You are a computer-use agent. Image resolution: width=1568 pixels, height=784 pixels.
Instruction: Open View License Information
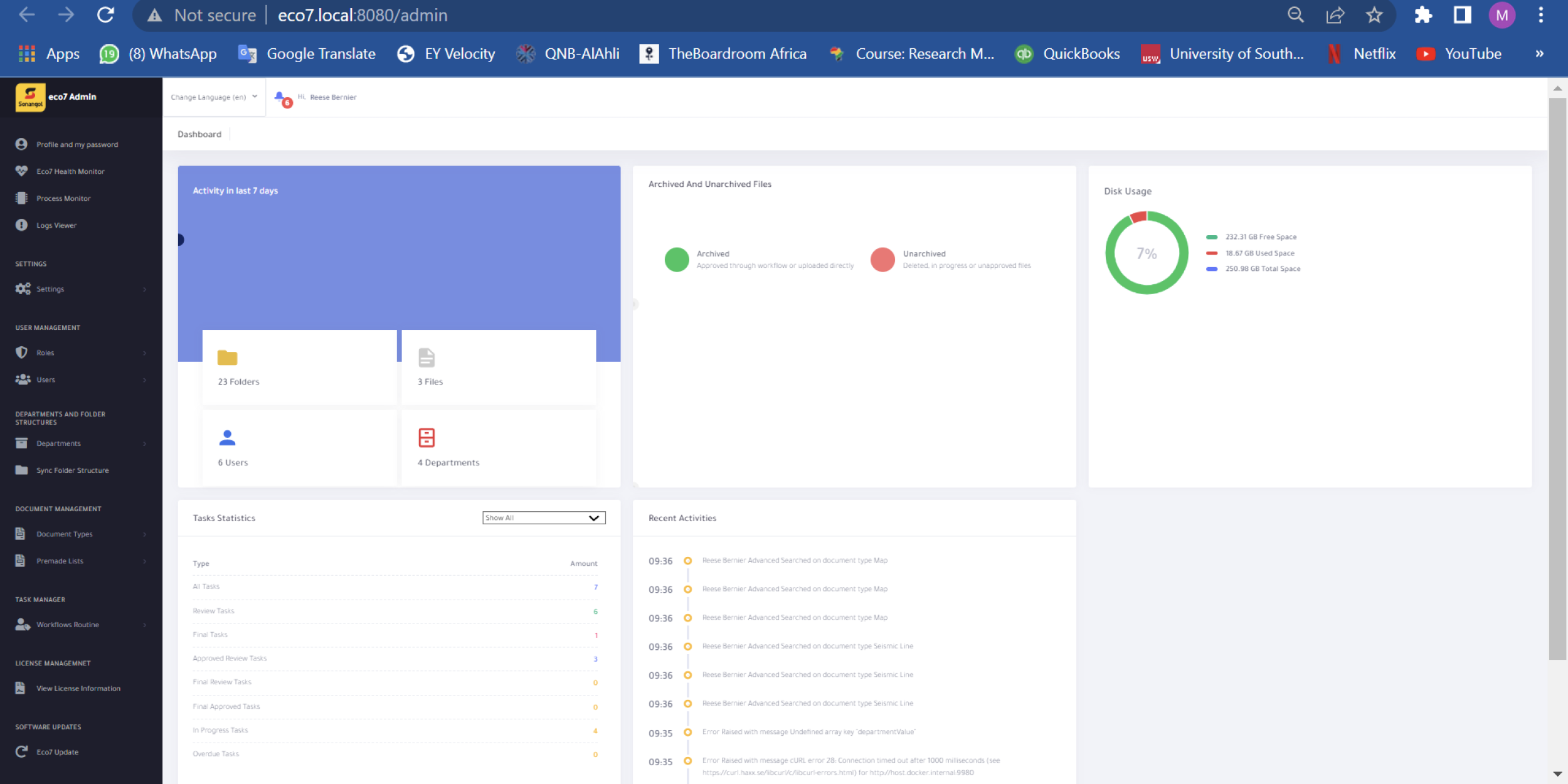pos(78,689)
